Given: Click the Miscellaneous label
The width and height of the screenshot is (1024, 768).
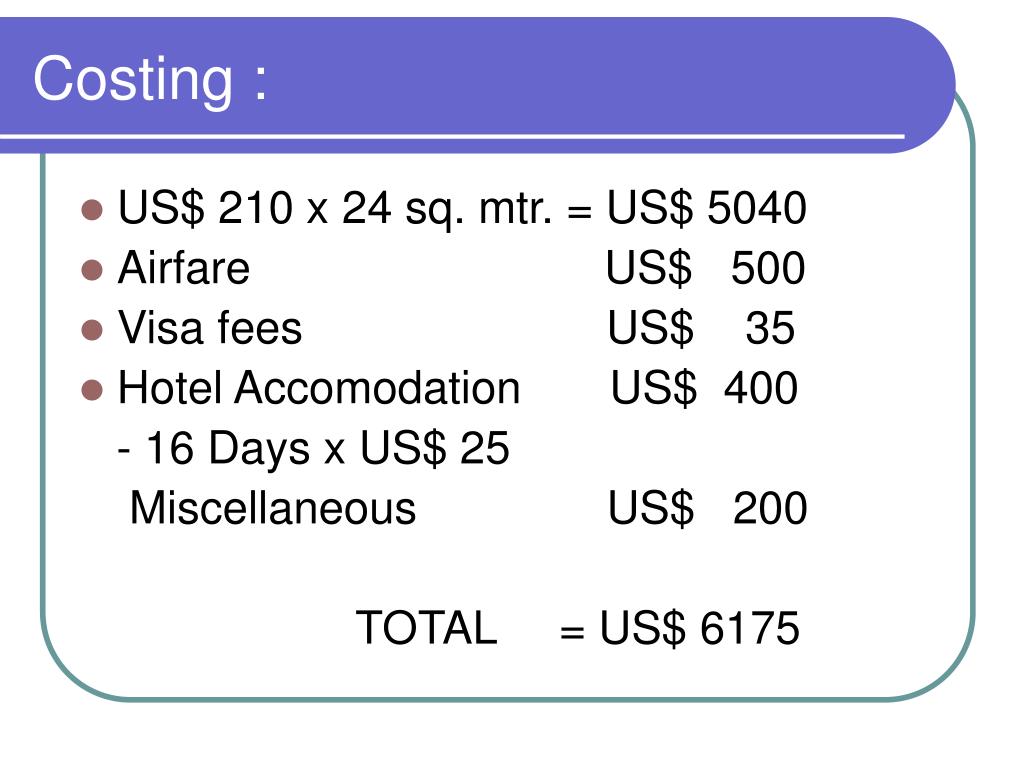Looking at the screenshot, I should (273, 508).
